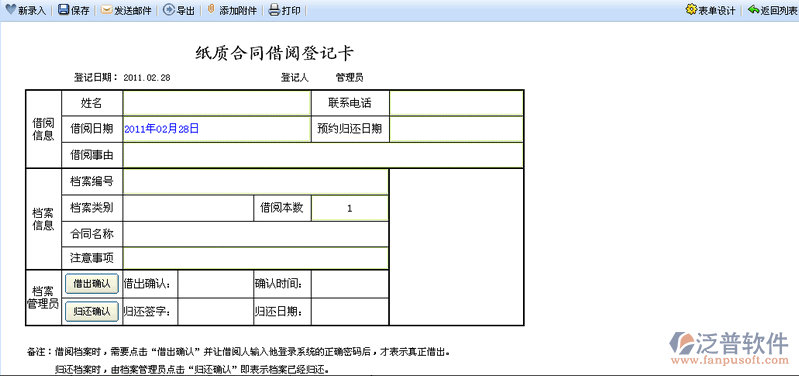Click the 档案管理员 section label
799x376 pixels.
pyautogui.click(x=43, y=298)
